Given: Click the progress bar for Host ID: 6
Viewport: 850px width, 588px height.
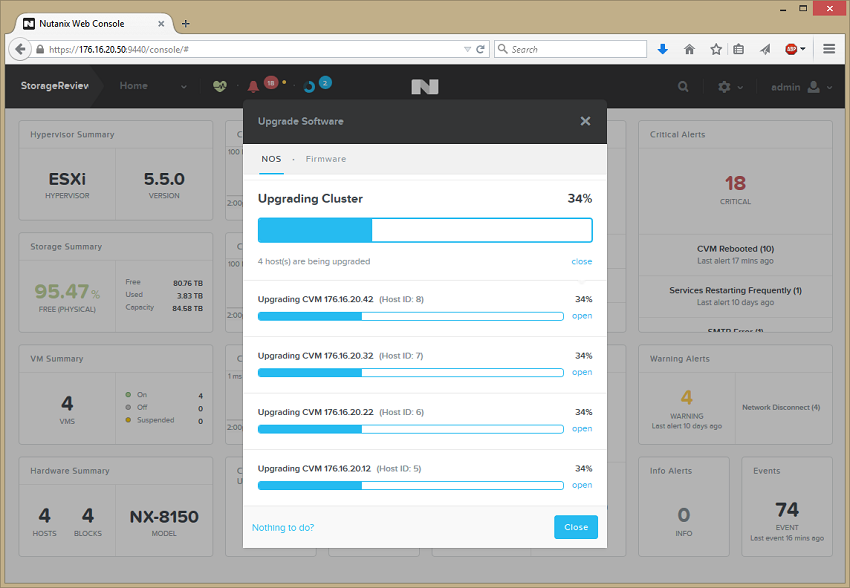Looking at the screenshot, I should pyautogui.click(x=411, y=429).
